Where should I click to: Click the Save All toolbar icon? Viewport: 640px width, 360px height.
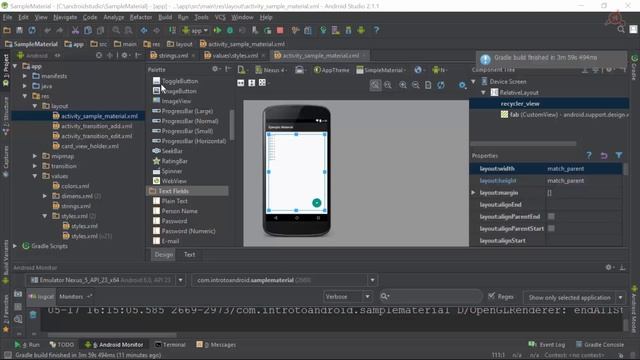click(x=19, y=30)
